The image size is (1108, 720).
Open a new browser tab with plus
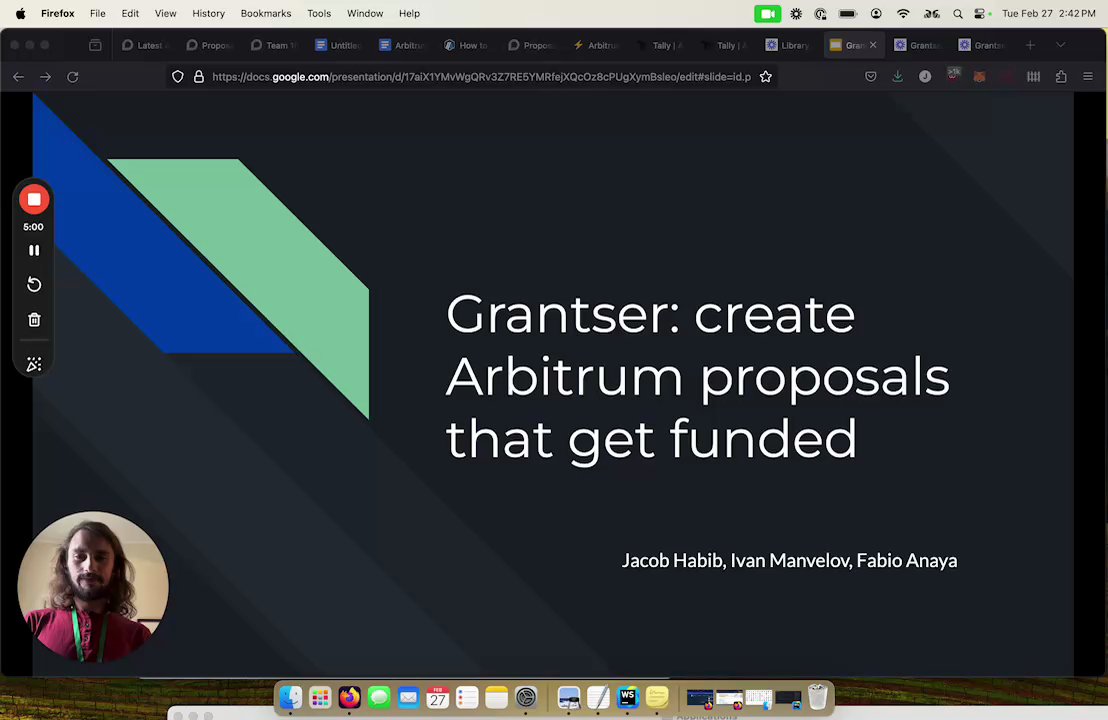click(1030, 45)
